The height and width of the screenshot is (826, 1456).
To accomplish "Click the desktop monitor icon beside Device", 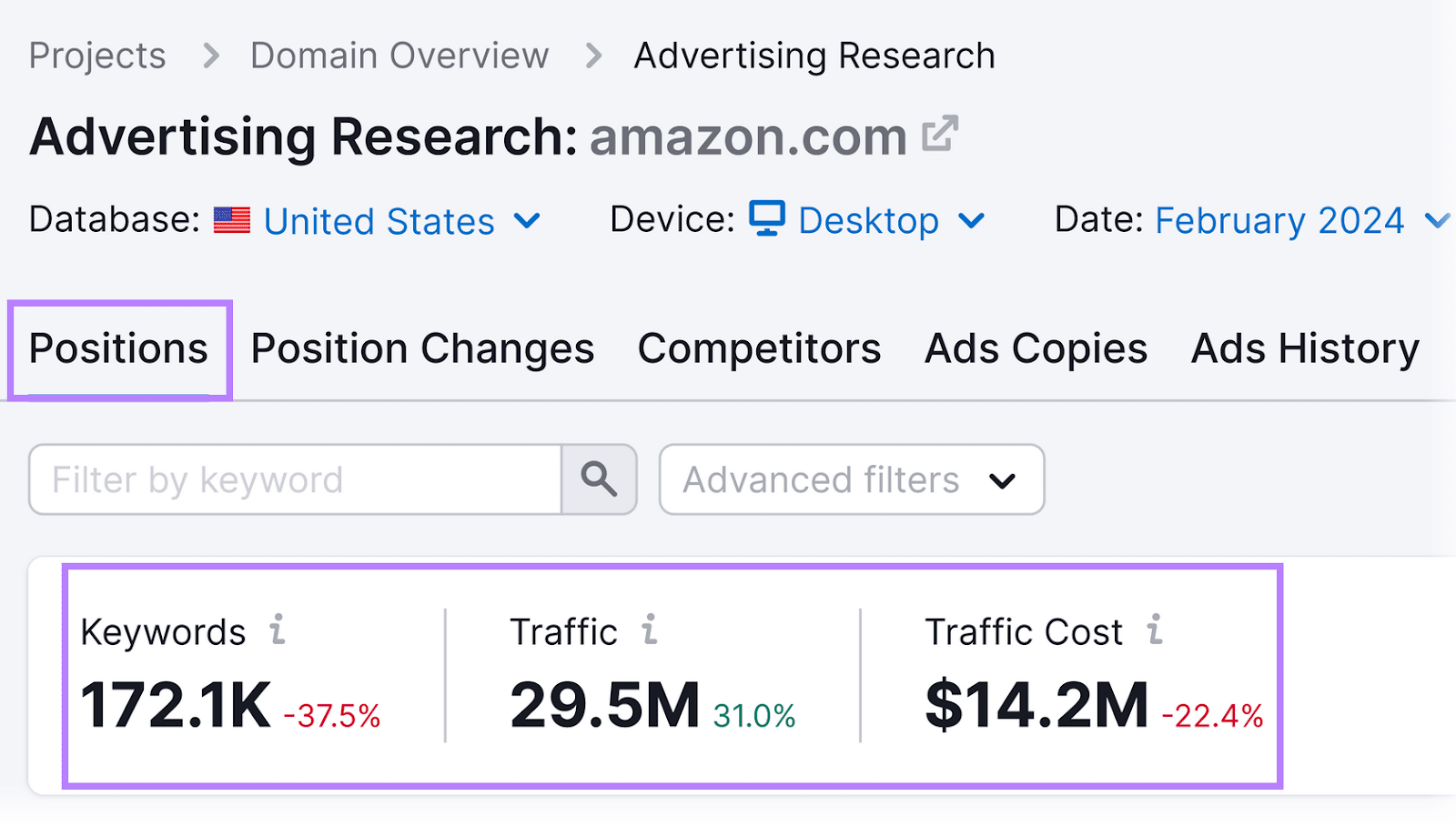I will coord(767,219).
